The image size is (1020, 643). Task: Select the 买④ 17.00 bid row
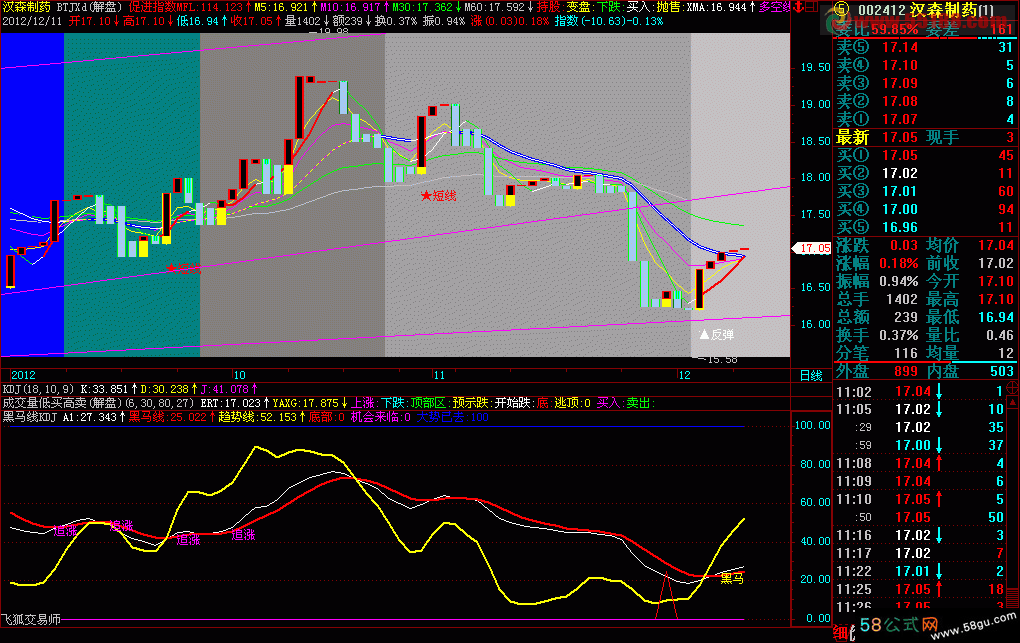[x=925, y=209]
